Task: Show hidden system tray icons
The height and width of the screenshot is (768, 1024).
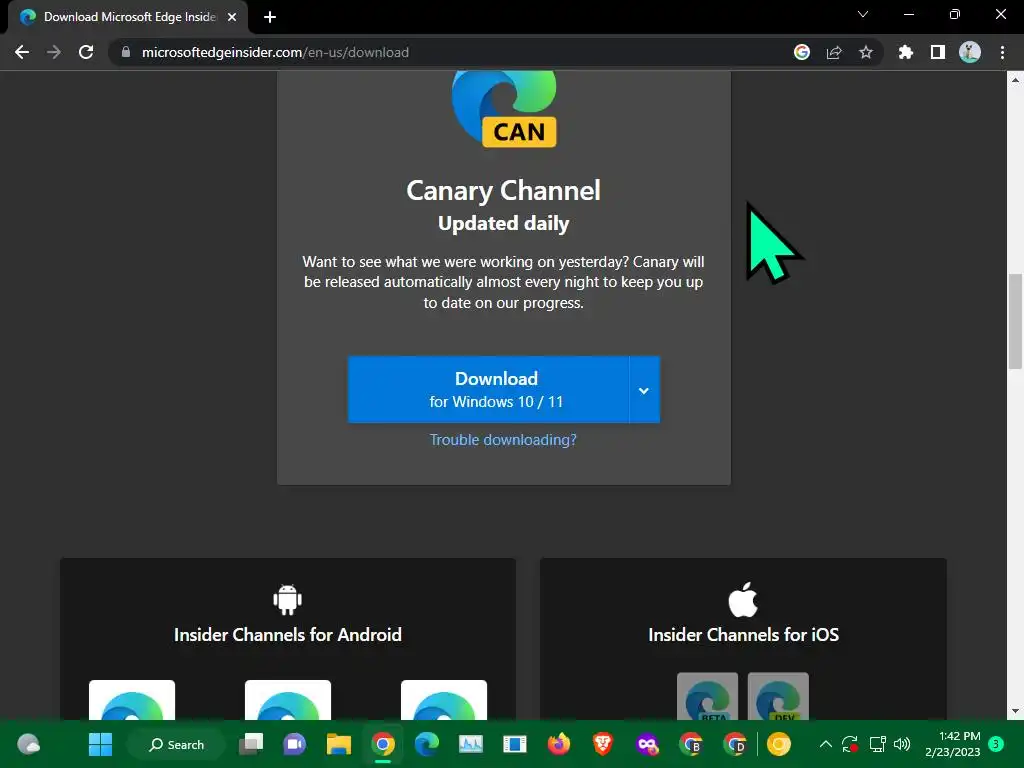Action: tap(825, 744)
